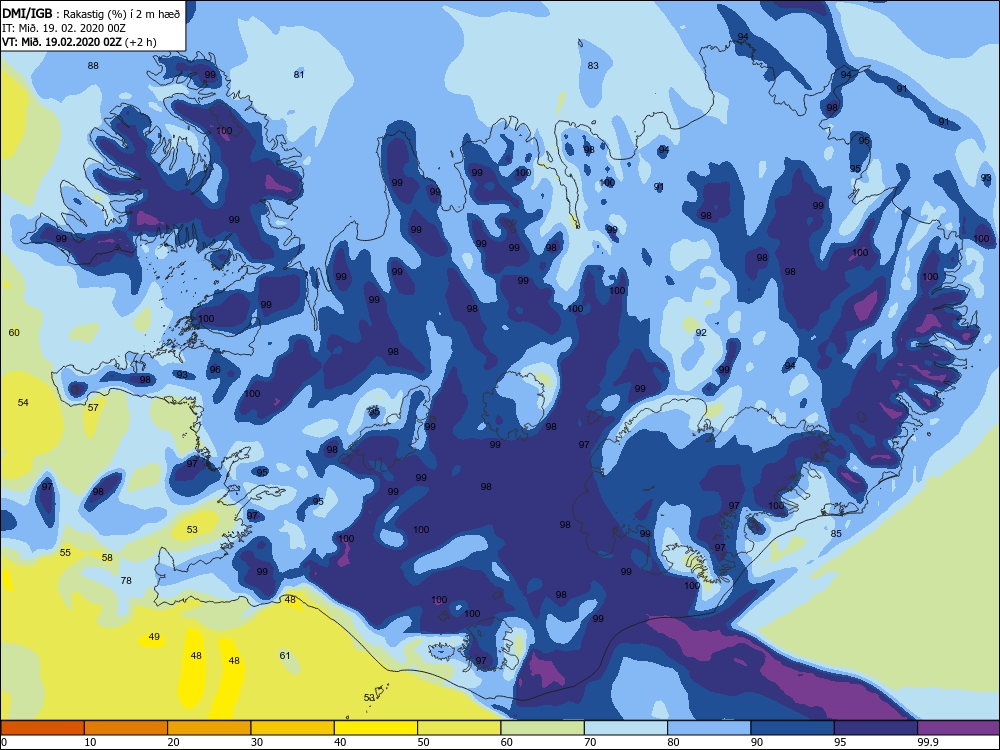The width and height of the screenshot is (1000, 750).
Task: Click the humidity value 92 on the map
Action: [701, 332]
